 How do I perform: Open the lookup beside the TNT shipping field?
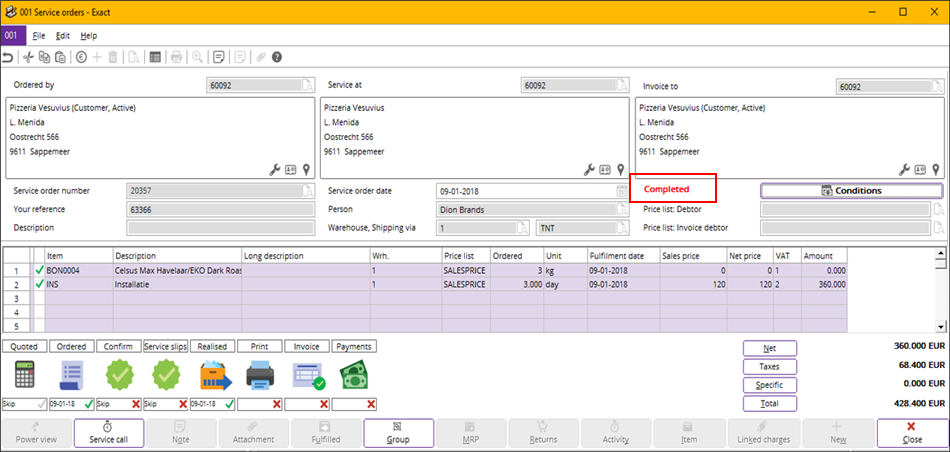click(622, 228)
